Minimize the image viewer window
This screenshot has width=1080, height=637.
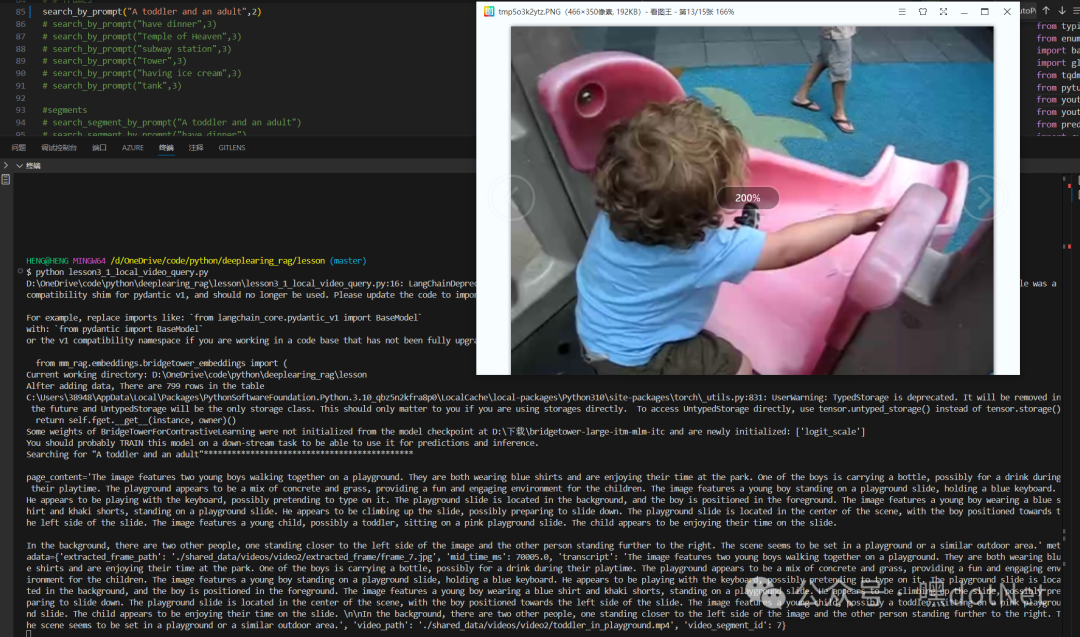pos(964,12)
